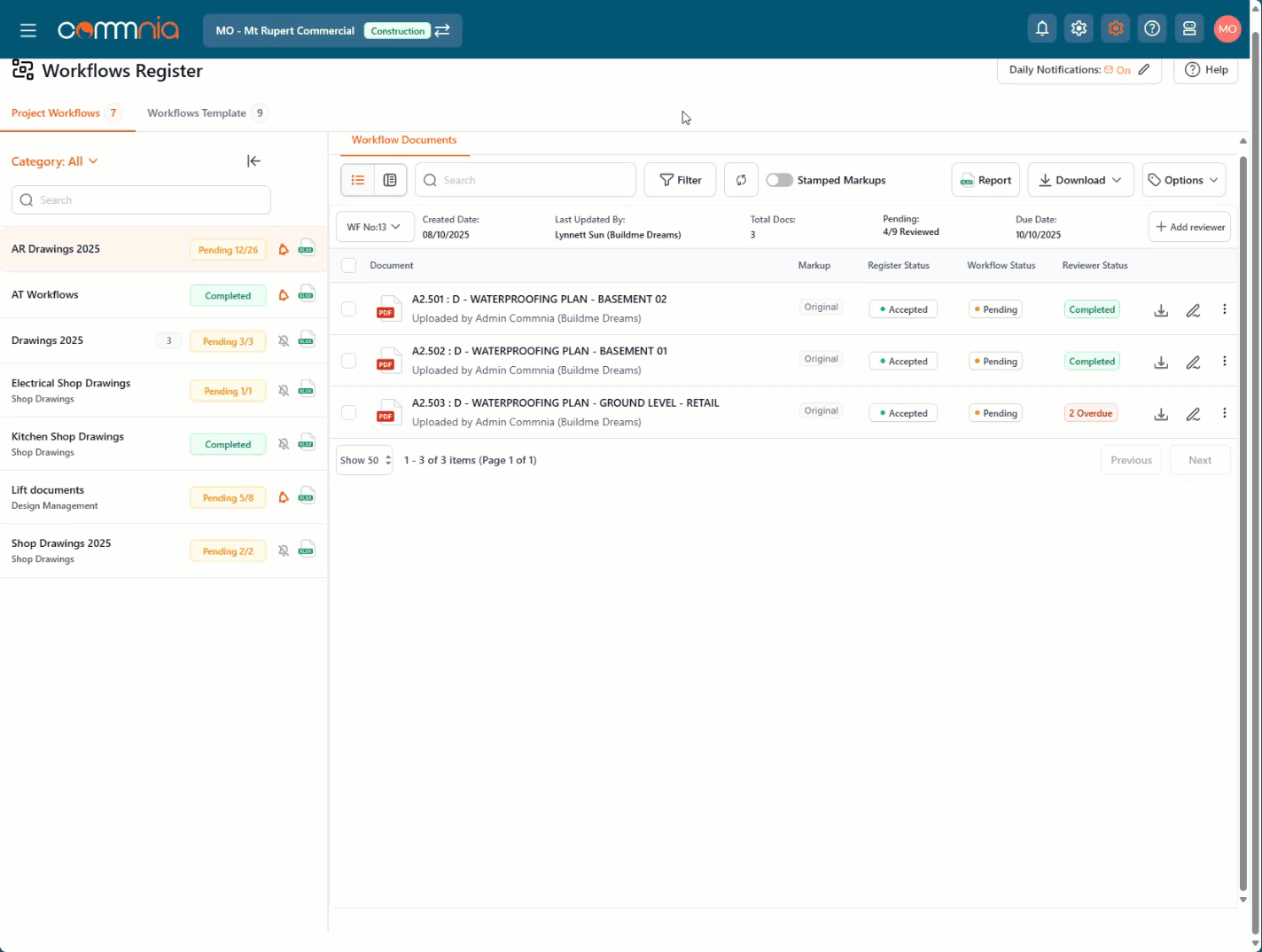Screen dimensions: 1262x952
Task: Edit the A2.502 Basement 01 document
Action: point(1193,362)
